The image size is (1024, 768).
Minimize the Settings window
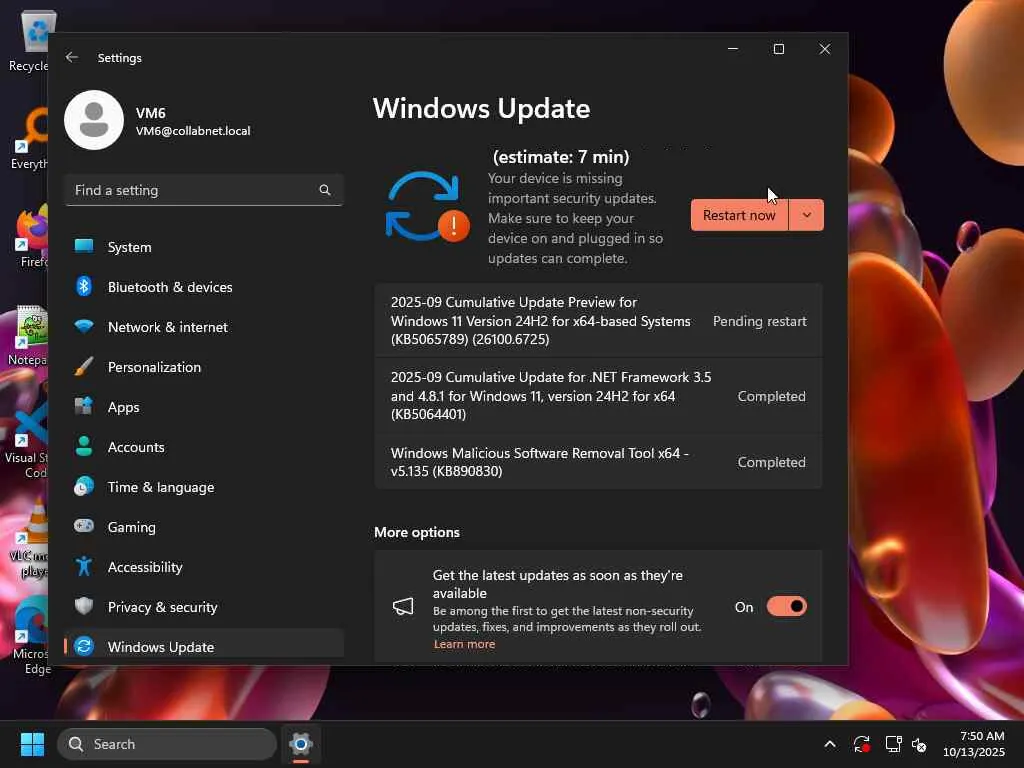tap(733, 49)
